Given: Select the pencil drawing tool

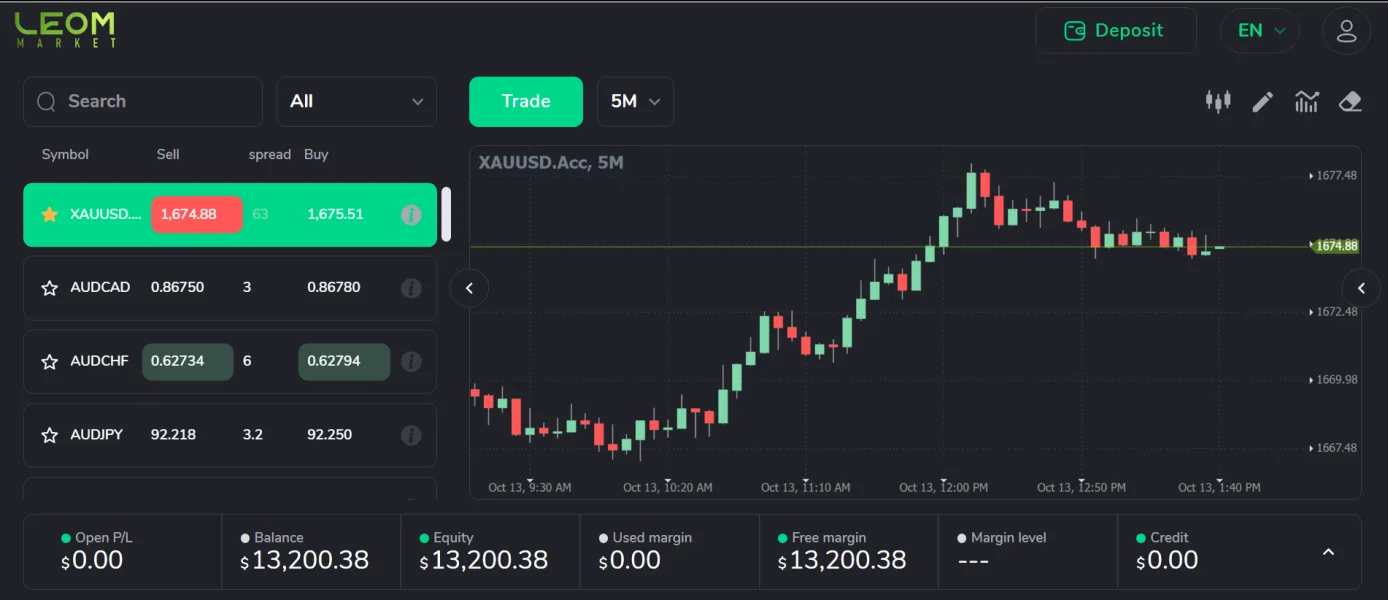Looking at the screenshot, I should [x=1262, y=101].
